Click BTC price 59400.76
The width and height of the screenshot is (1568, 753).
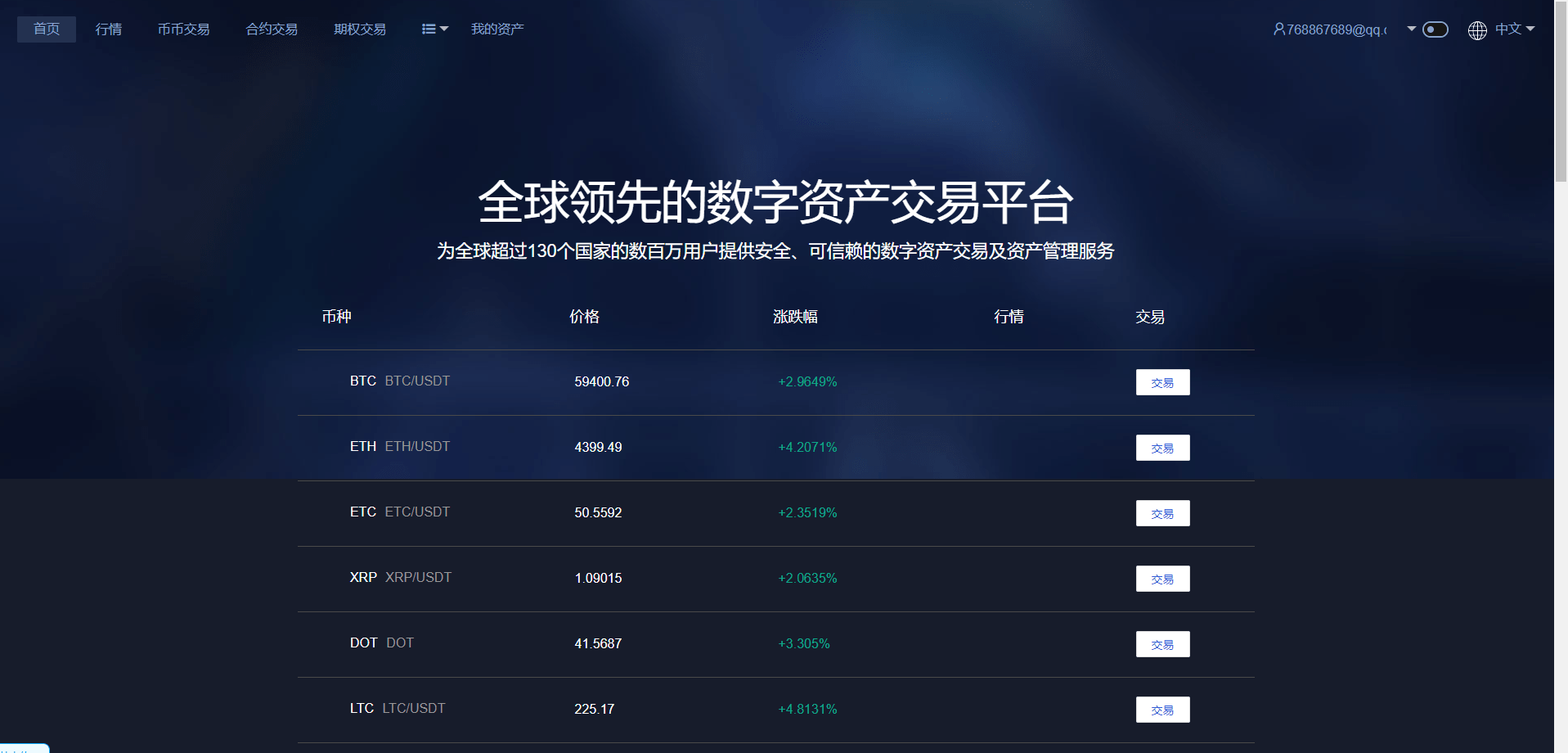click(x=602, y=382)
